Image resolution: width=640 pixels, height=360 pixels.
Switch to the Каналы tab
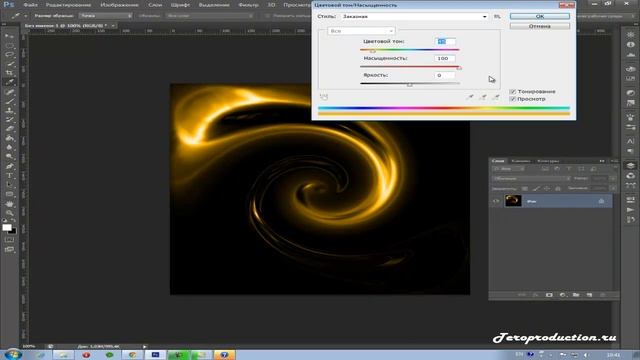click(521, 161)
